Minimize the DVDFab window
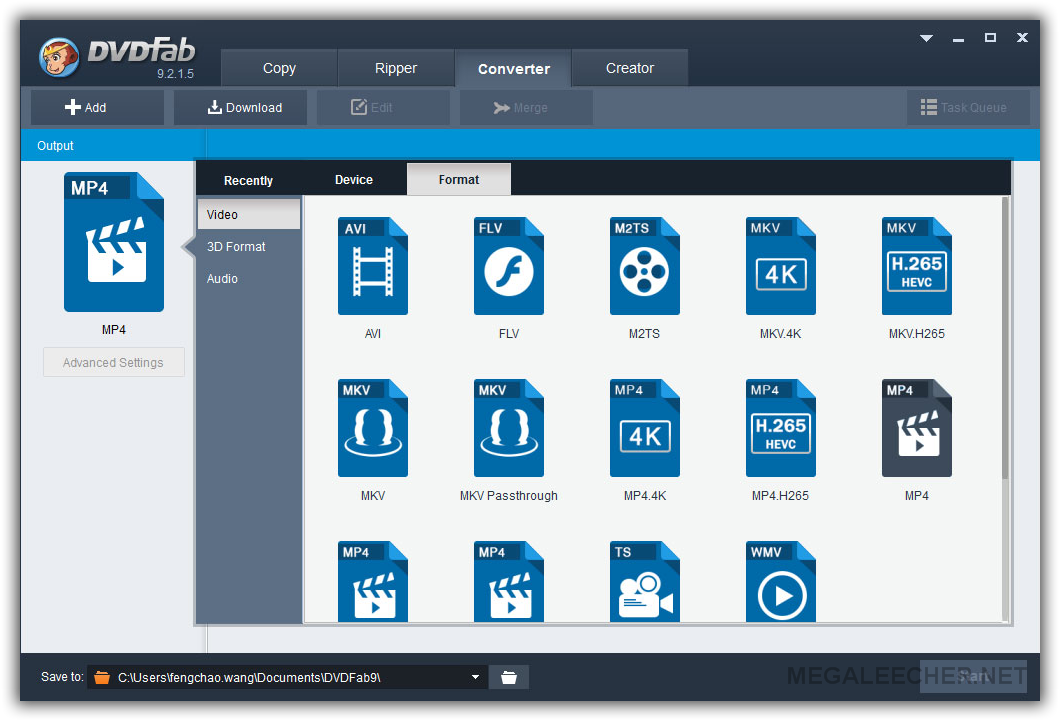Image resolution: width=1060 pixels, height=721 pixels. 958,39
